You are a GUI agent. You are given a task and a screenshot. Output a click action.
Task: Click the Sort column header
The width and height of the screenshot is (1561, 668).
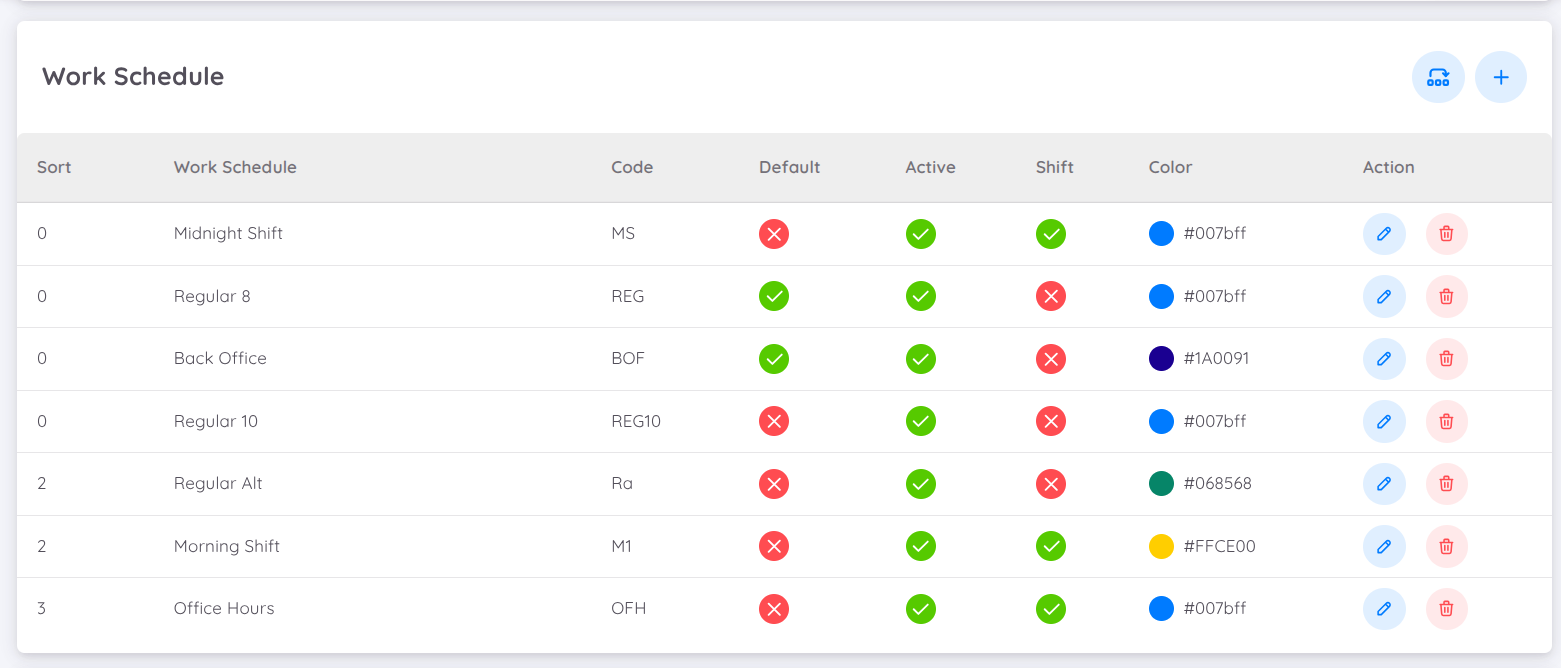pyautogui.click(x=53, y=167)
